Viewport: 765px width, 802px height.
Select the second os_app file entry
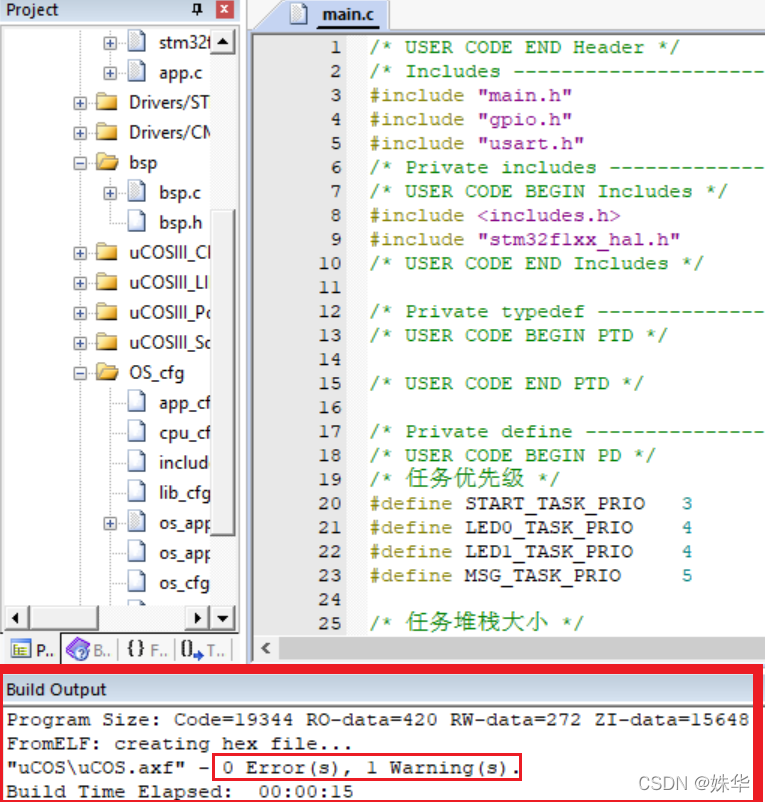(x=184, y=553)
